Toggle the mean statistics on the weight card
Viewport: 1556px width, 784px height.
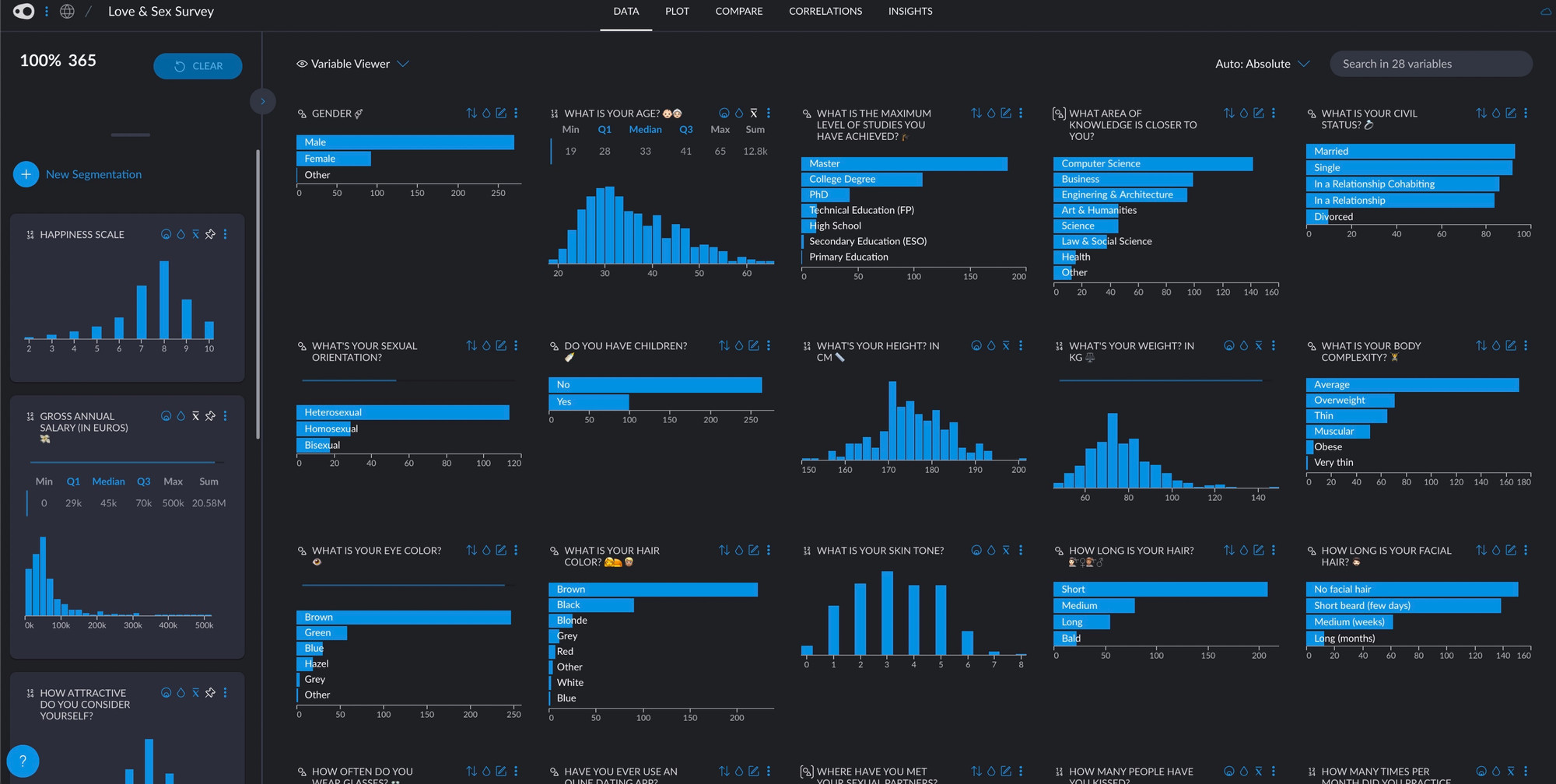1259,346
